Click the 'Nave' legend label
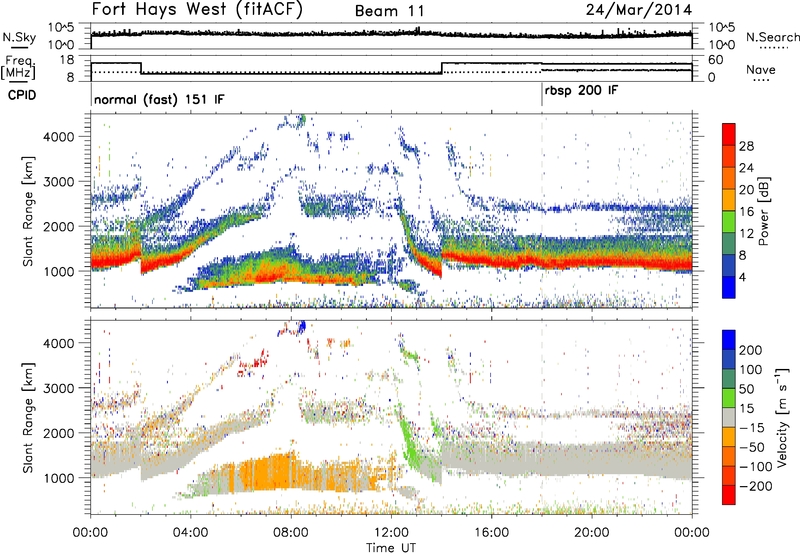Screen dimensions: 800x554 point(761,69)
